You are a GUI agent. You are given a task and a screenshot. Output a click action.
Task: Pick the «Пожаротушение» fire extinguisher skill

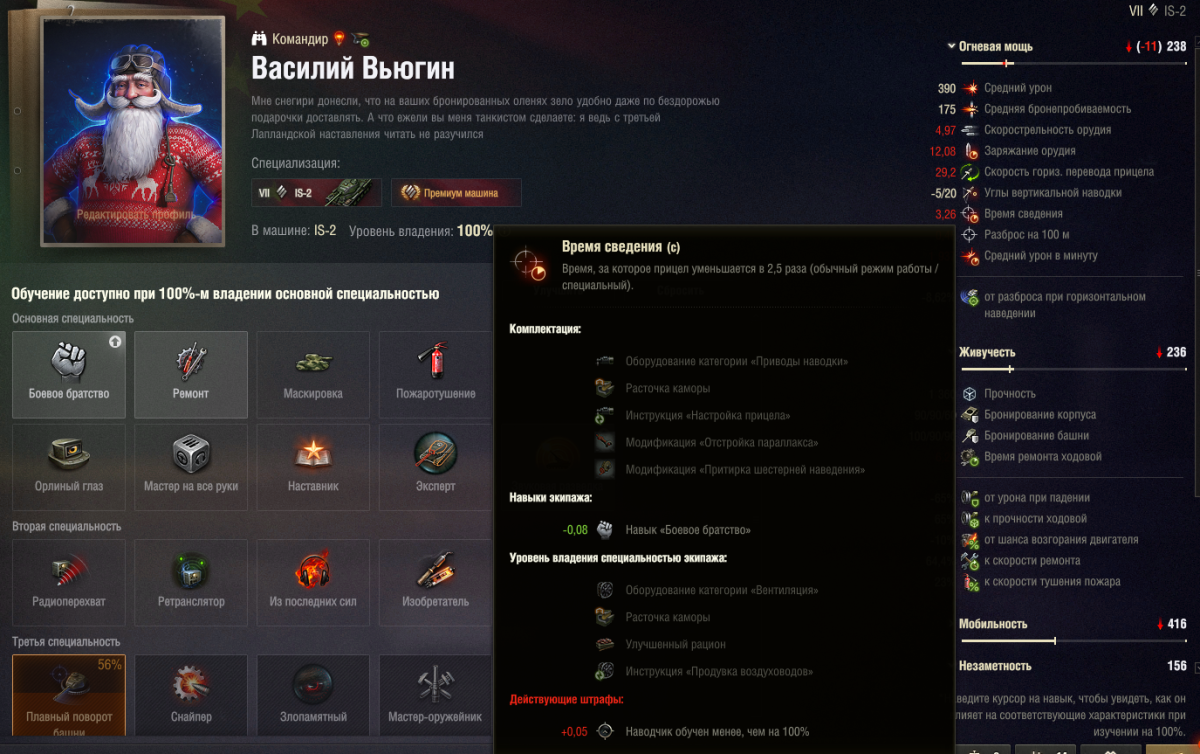(435, 374)
